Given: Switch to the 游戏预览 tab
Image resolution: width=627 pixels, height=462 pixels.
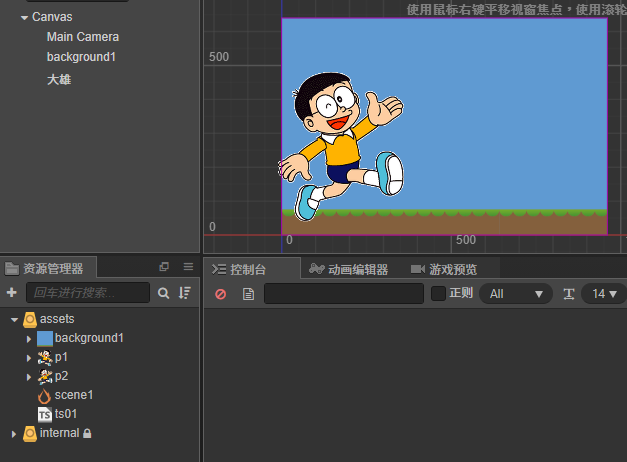Looking at the screenshot, I should (444, 270).
